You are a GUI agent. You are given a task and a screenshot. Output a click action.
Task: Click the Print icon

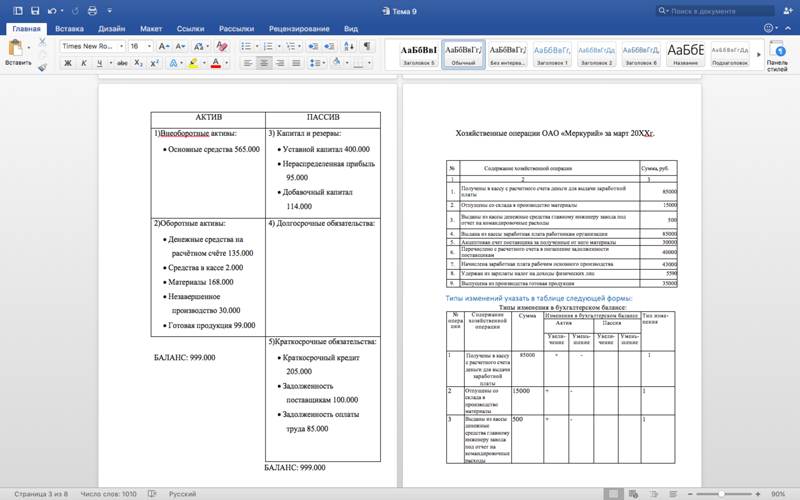(x=92, y=11)
